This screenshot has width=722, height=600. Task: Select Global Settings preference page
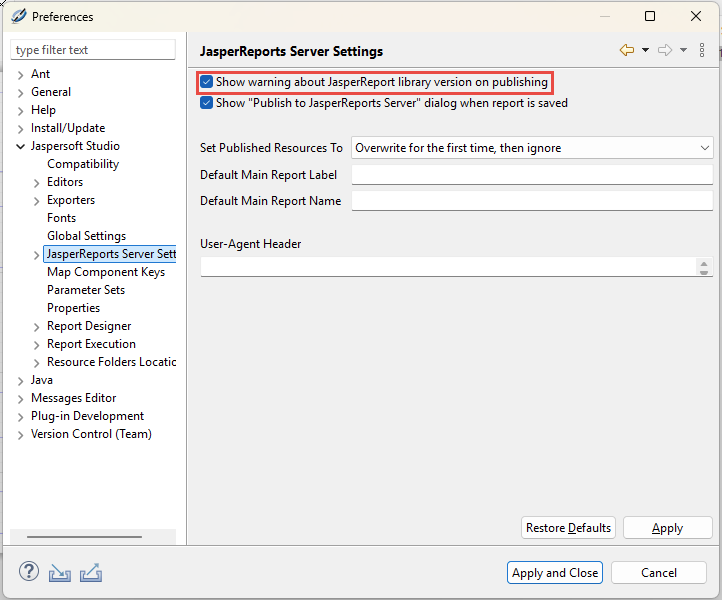click(x=86, y=236)
